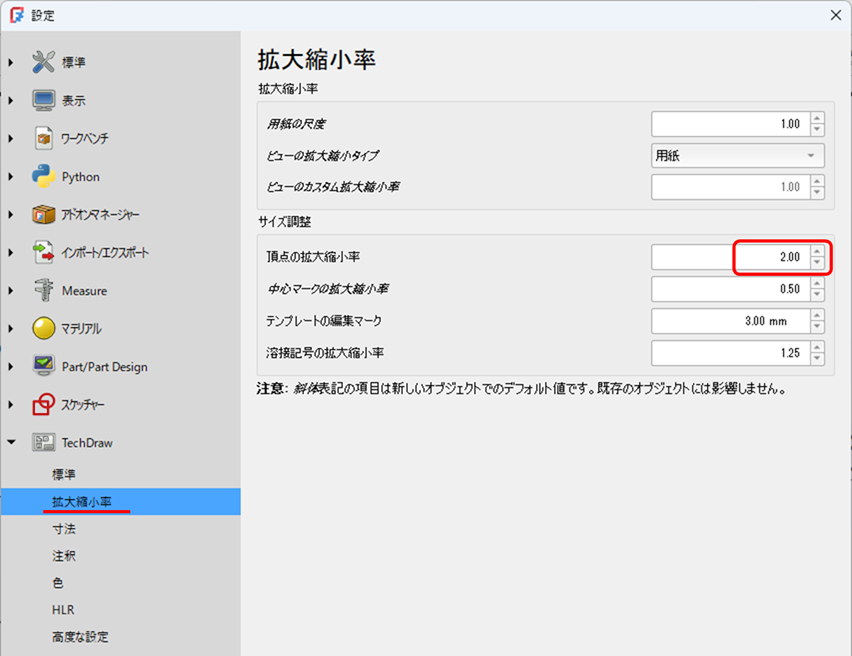
Task: Open the TechDraw 標準 sub-page
Action: [64, 474]
